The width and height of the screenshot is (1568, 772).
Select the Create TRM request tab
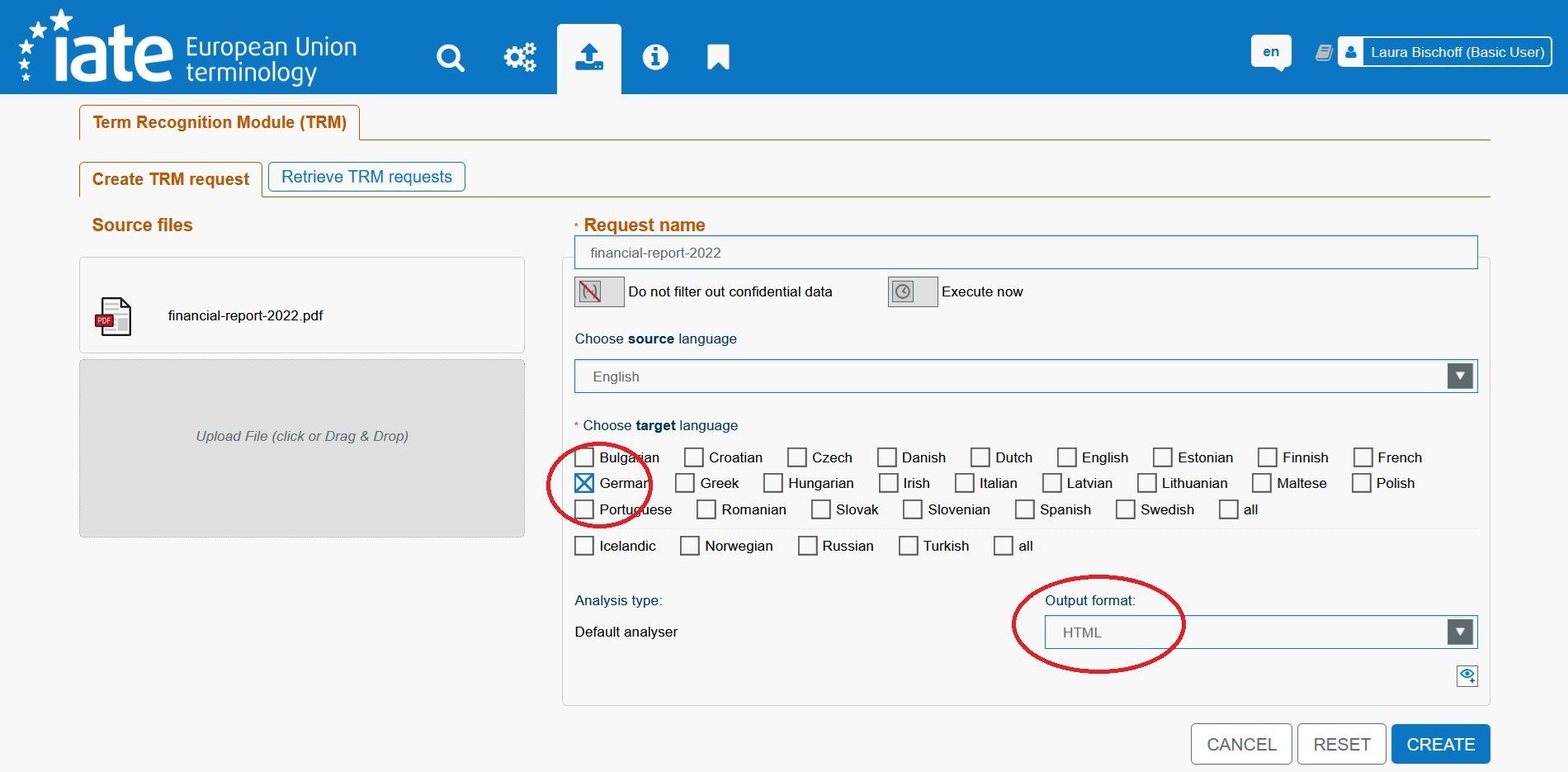(171, 179)
